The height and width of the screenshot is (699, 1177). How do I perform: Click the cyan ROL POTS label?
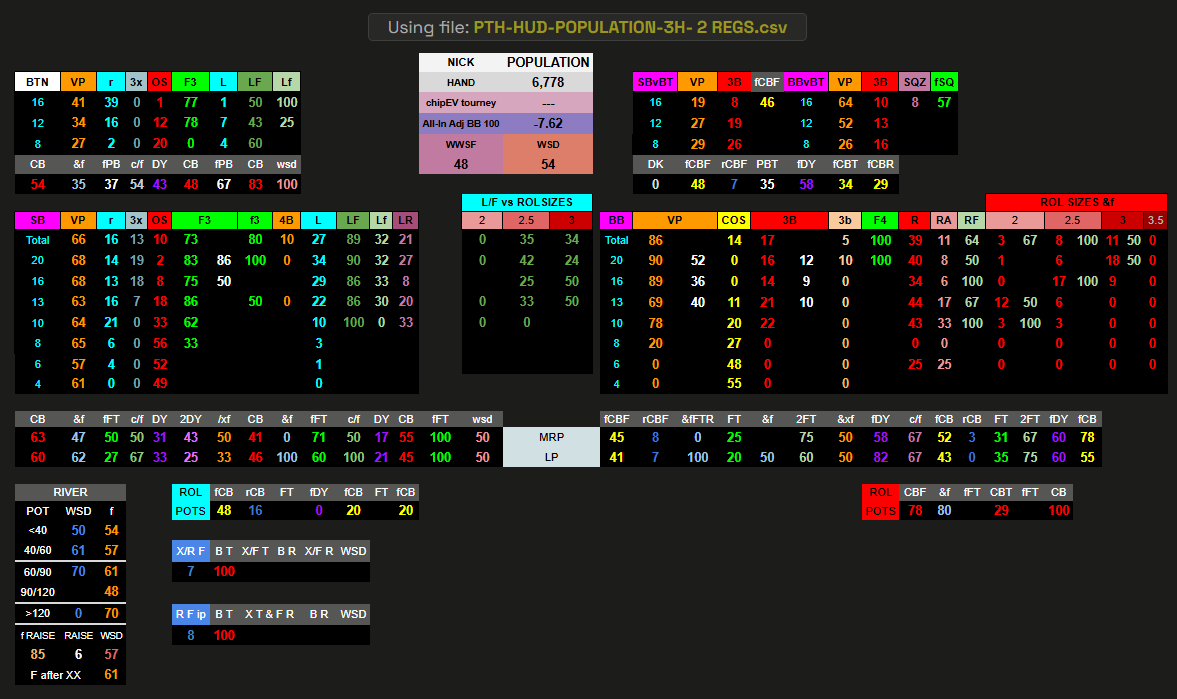tap(191, 502)
